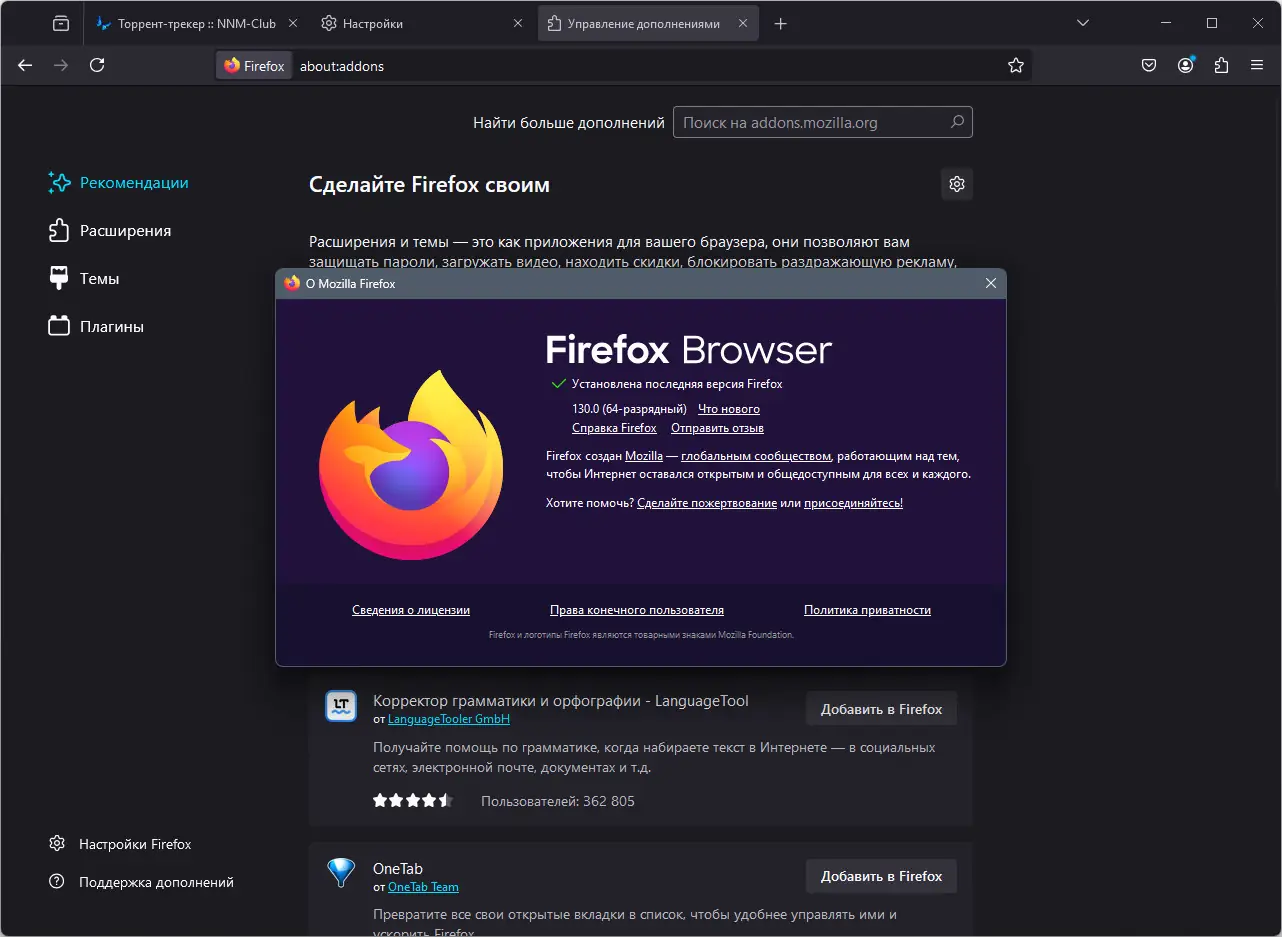Image resolution: width=1282 pixels, height=937 pixels.
Task: Maximize the Firefox window
Action: (1211, 23)
